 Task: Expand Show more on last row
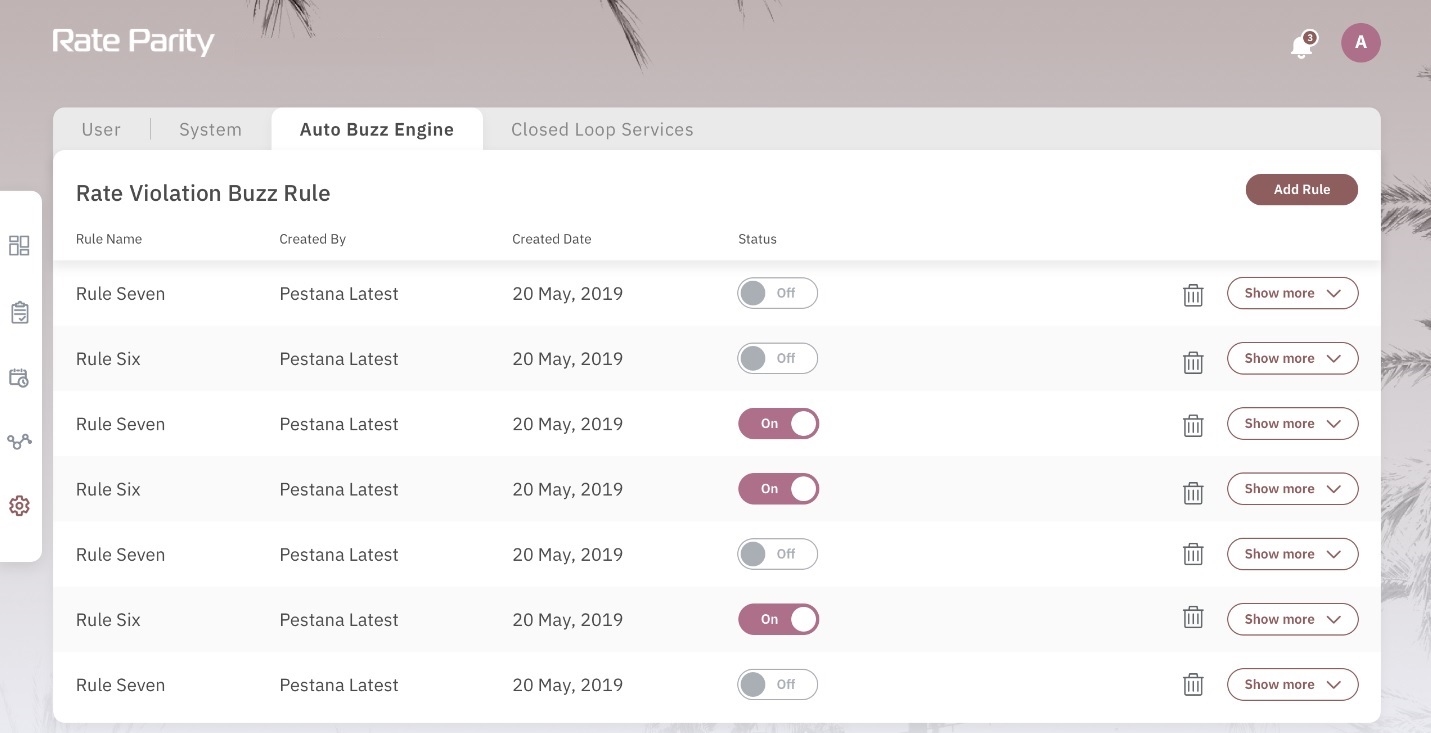point(1292,685)
